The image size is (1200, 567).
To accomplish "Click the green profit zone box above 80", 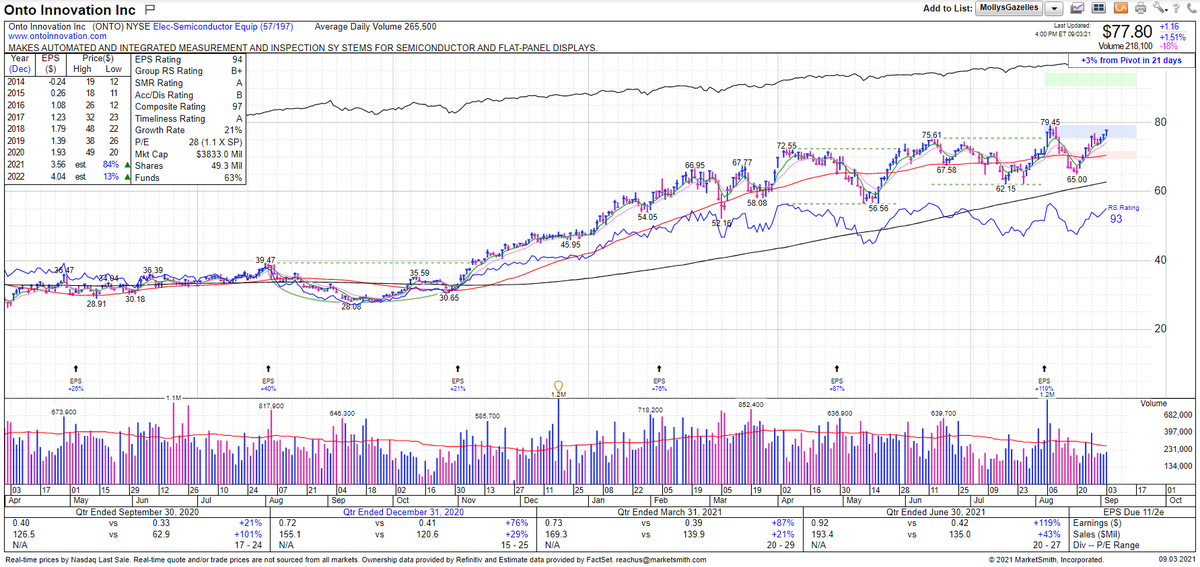I will [x=1089, y=79].
